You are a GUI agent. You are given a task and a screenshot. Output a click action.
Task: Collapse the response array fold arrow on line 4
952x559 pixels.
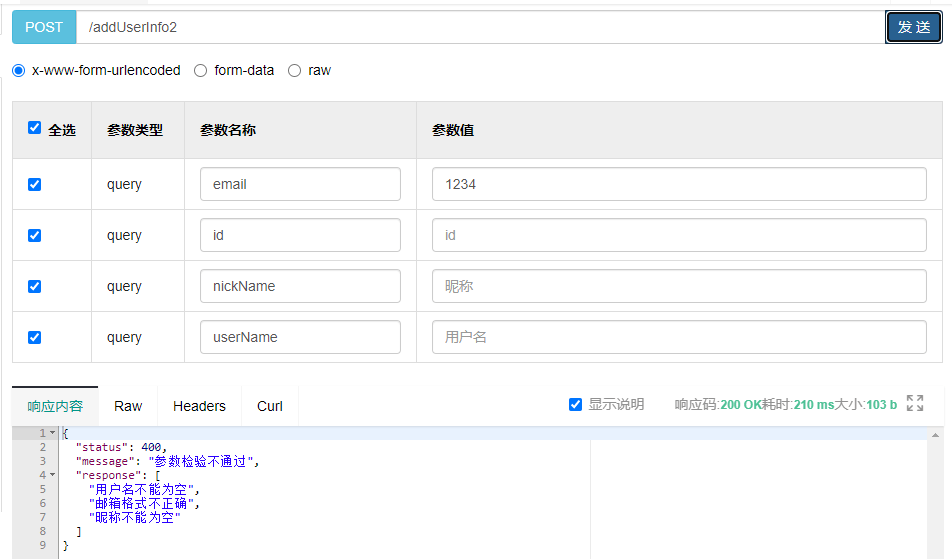52,475
